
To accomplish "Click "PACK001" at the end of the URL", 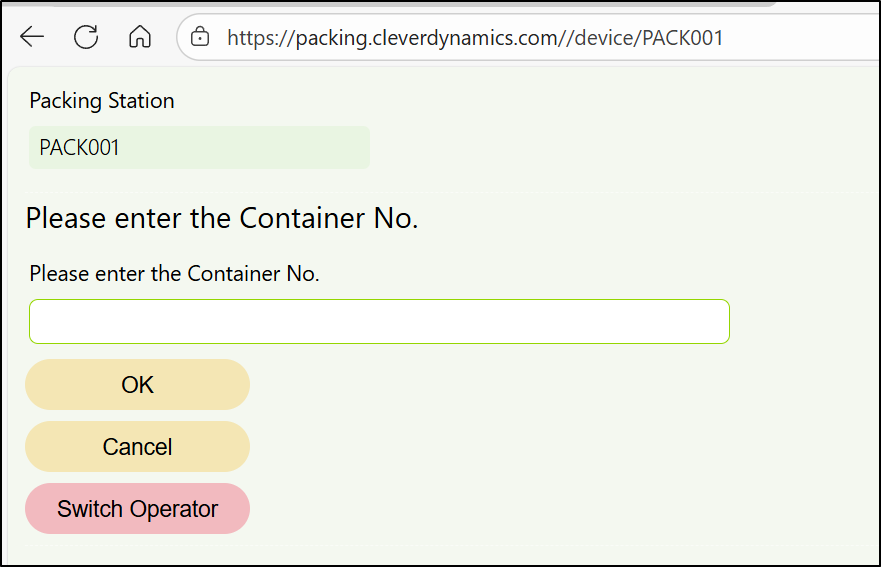I will tap(682, 38).
